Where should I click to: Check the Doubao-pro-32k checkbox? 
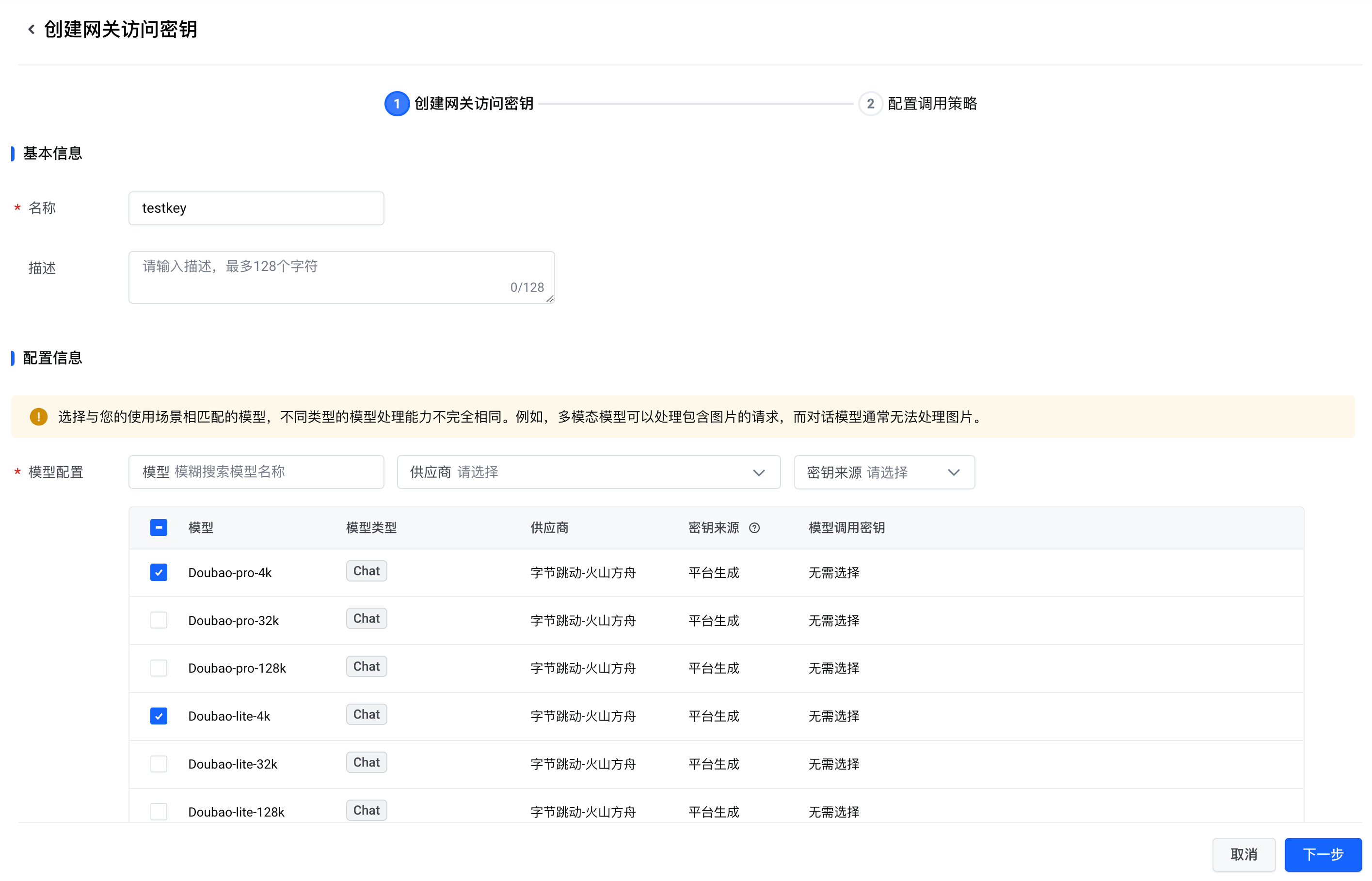(x=159, y=620)
